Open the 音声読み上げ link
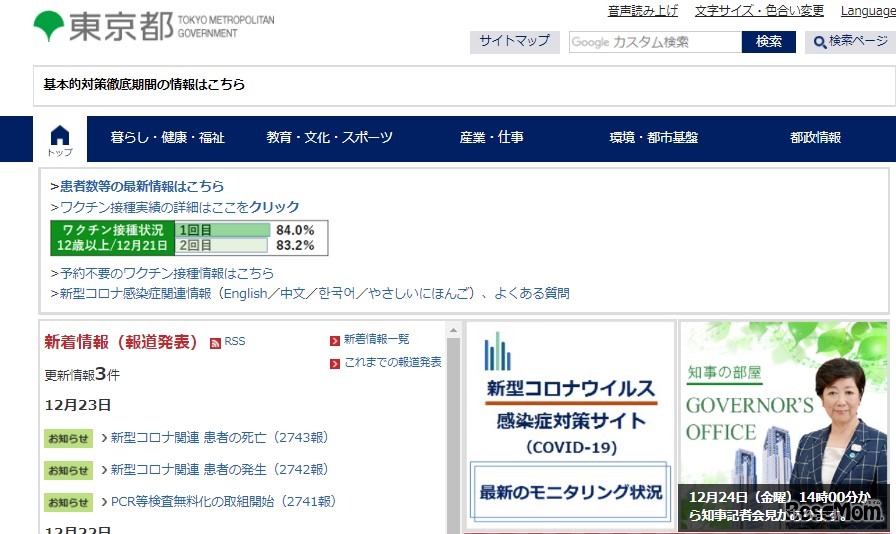This screenshot has width=896, height=534. tap(642, 11)
